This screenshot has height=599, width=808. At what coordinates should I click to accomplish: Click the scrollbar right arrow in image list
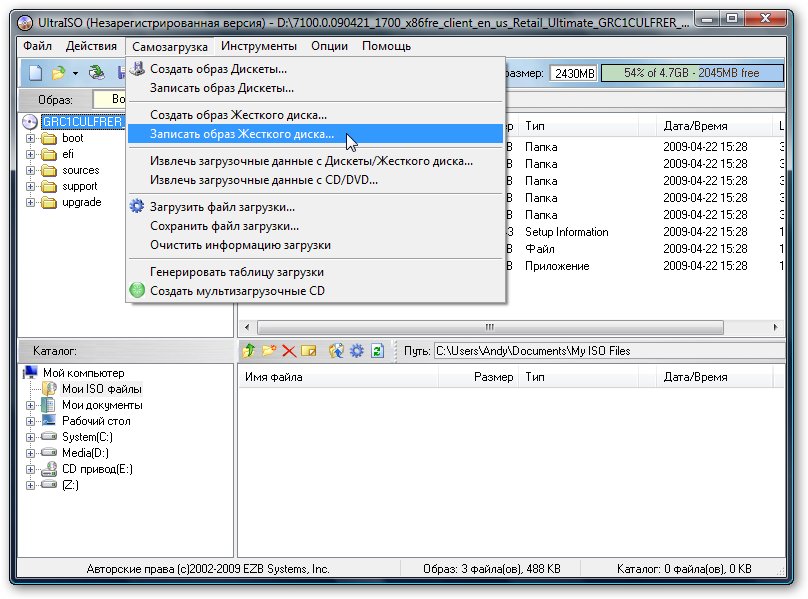point(775,327)
